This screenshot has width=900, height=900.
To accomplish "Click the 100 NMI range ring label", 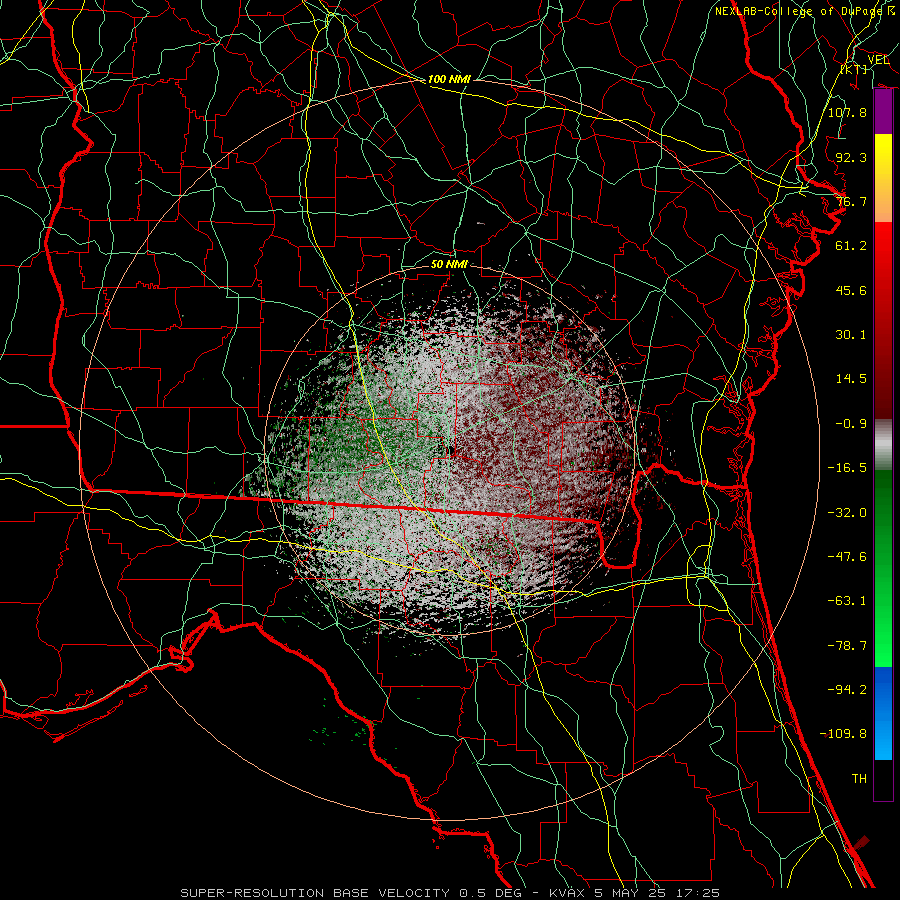I will point(449,79).
